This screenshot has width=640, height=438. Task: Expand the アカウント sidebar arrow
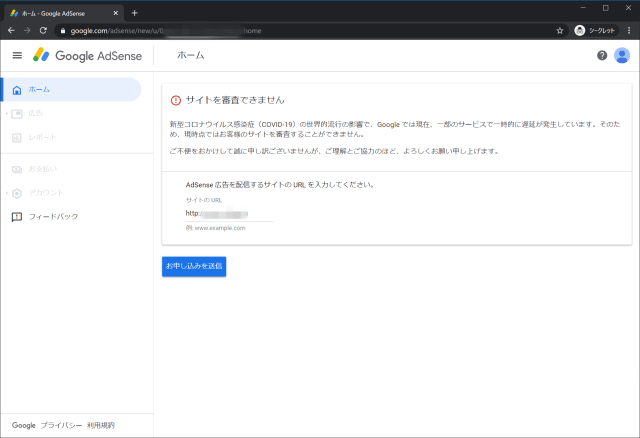(7, 193)
